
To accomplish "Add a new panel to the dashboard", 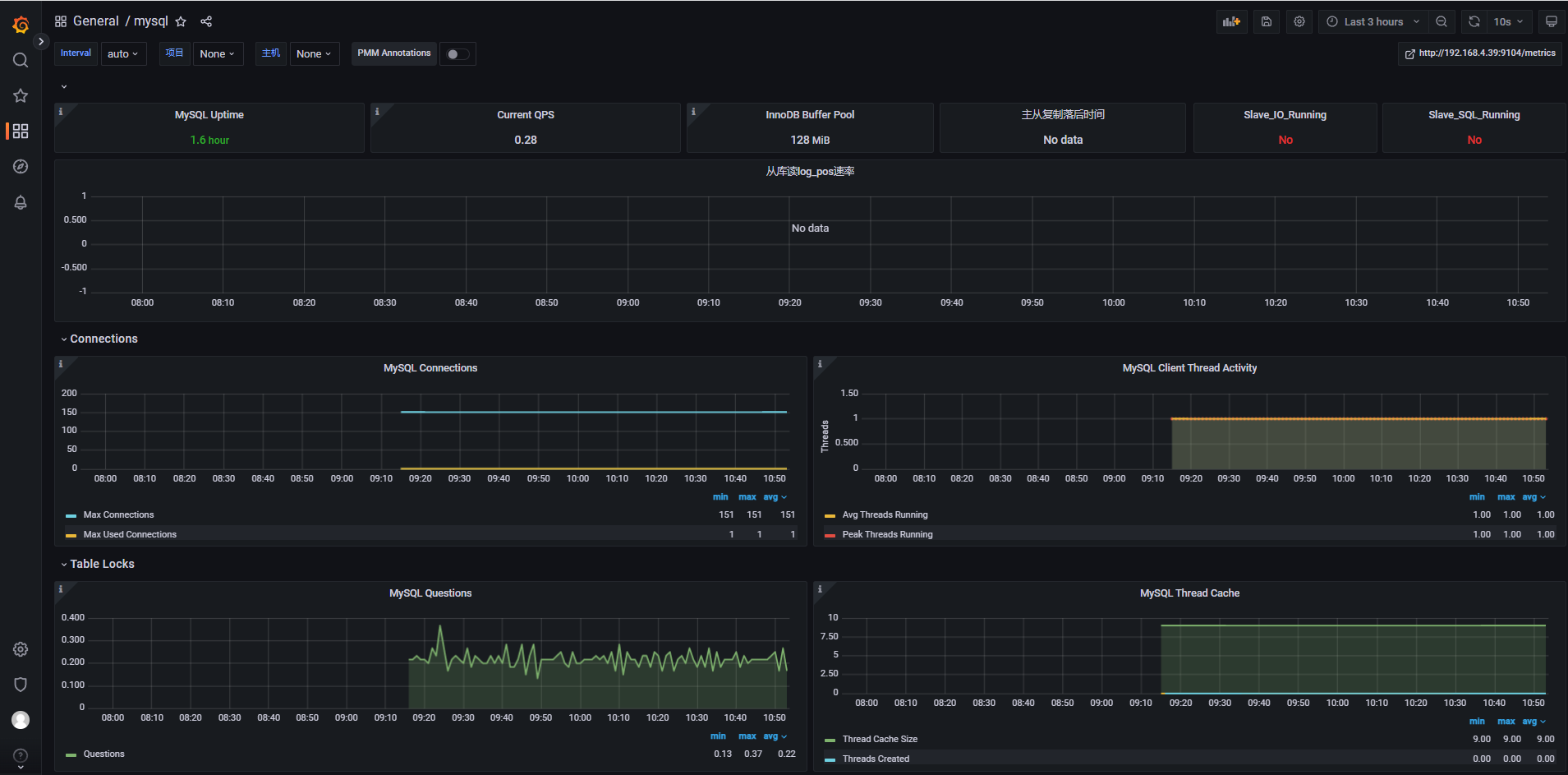I will point(1232,22).
